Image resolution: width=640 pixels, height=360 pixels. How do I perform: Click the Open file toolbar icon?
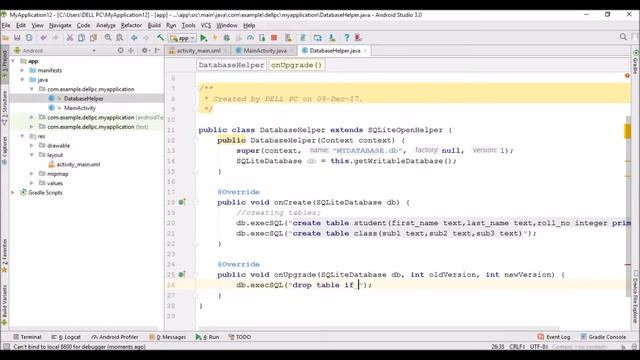click(5, 38)
